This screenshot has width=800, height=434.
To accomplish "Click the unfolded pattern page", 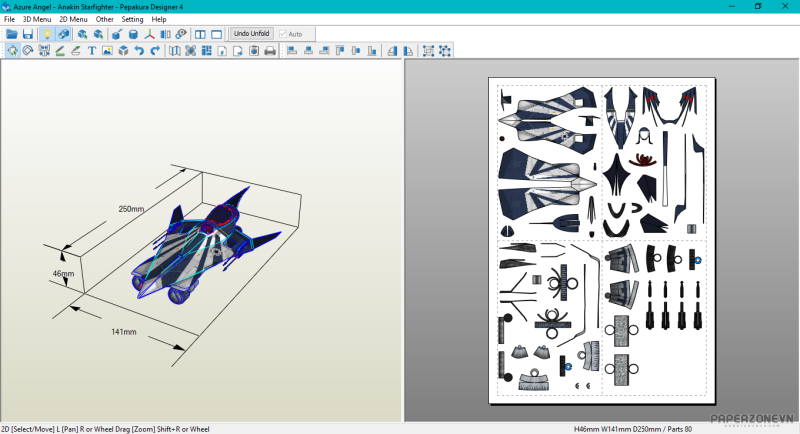I will pyautogui.click(x=602, y=241).
